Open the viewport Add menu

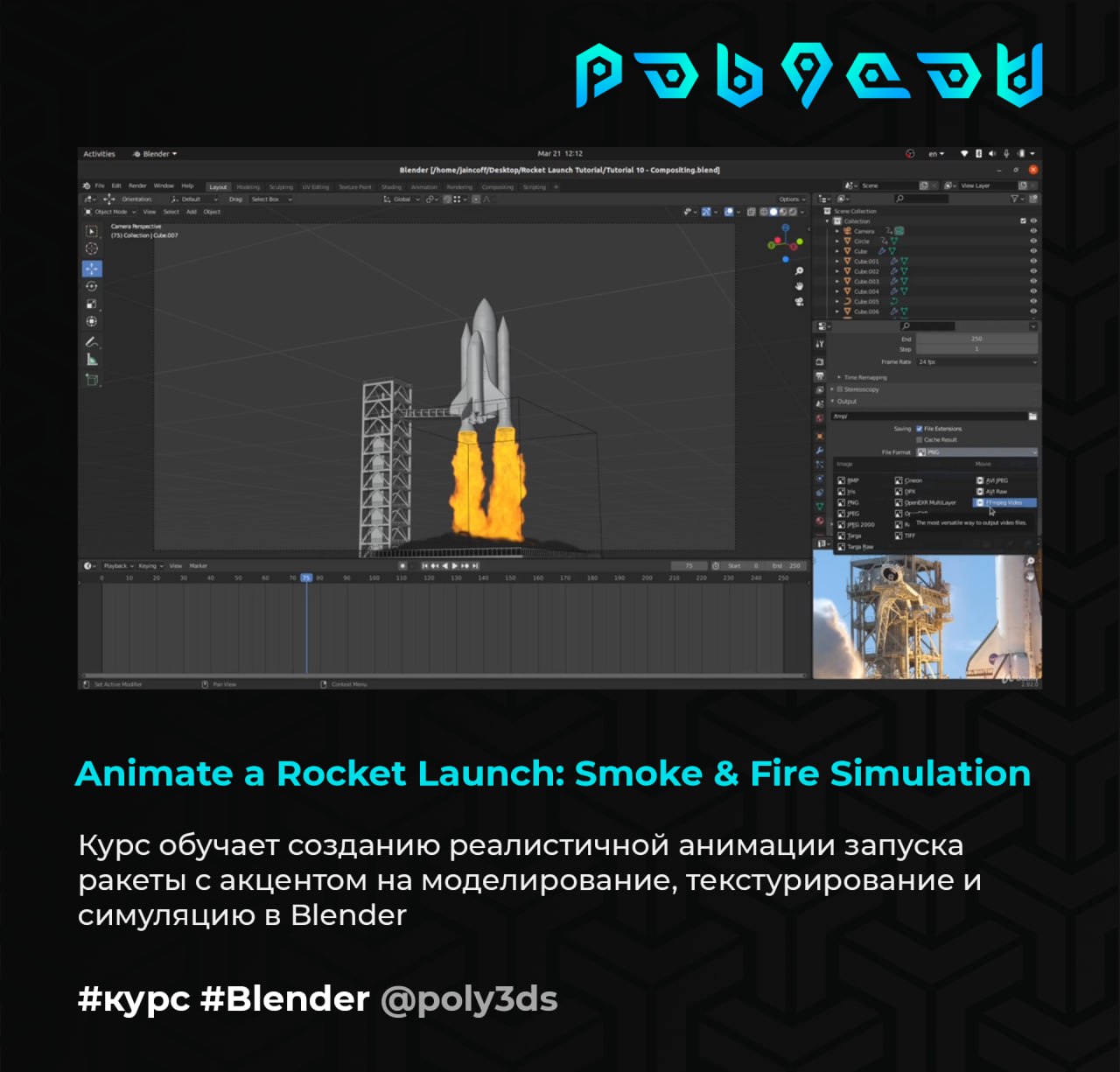tap(192, 212)
